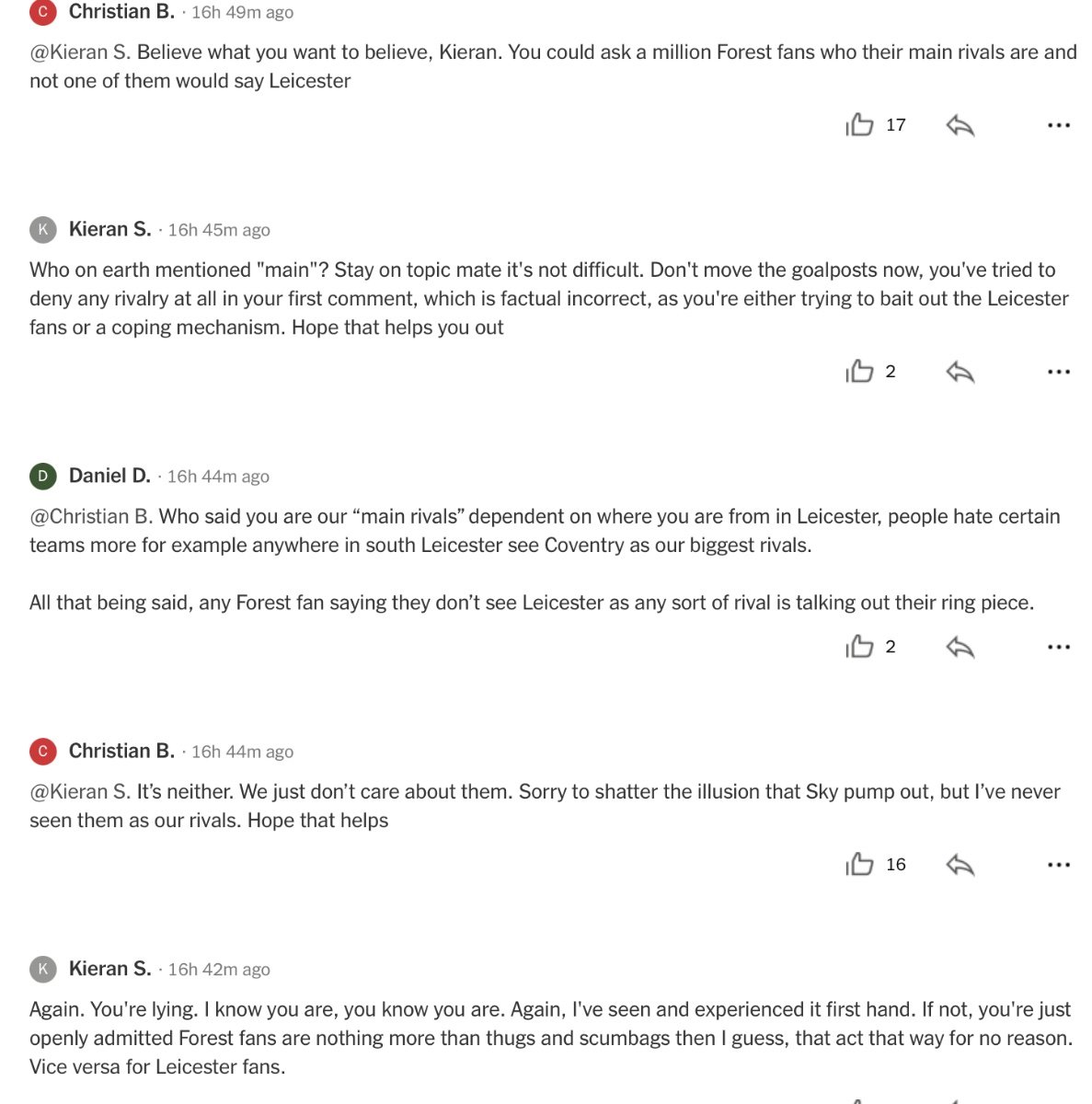Image resolution: width=1092 pixels, height=1104 pixels.
Task: Like Christian B.'s comment with 17 likes
Action: click(x=860, y=124)
